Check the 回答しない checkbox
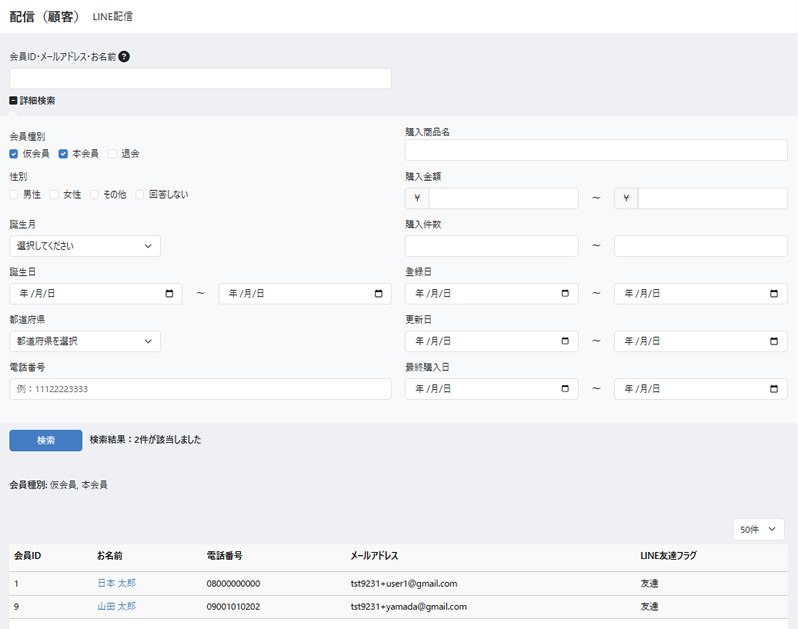This screenshot has height=629, width=798. point(139,194)
